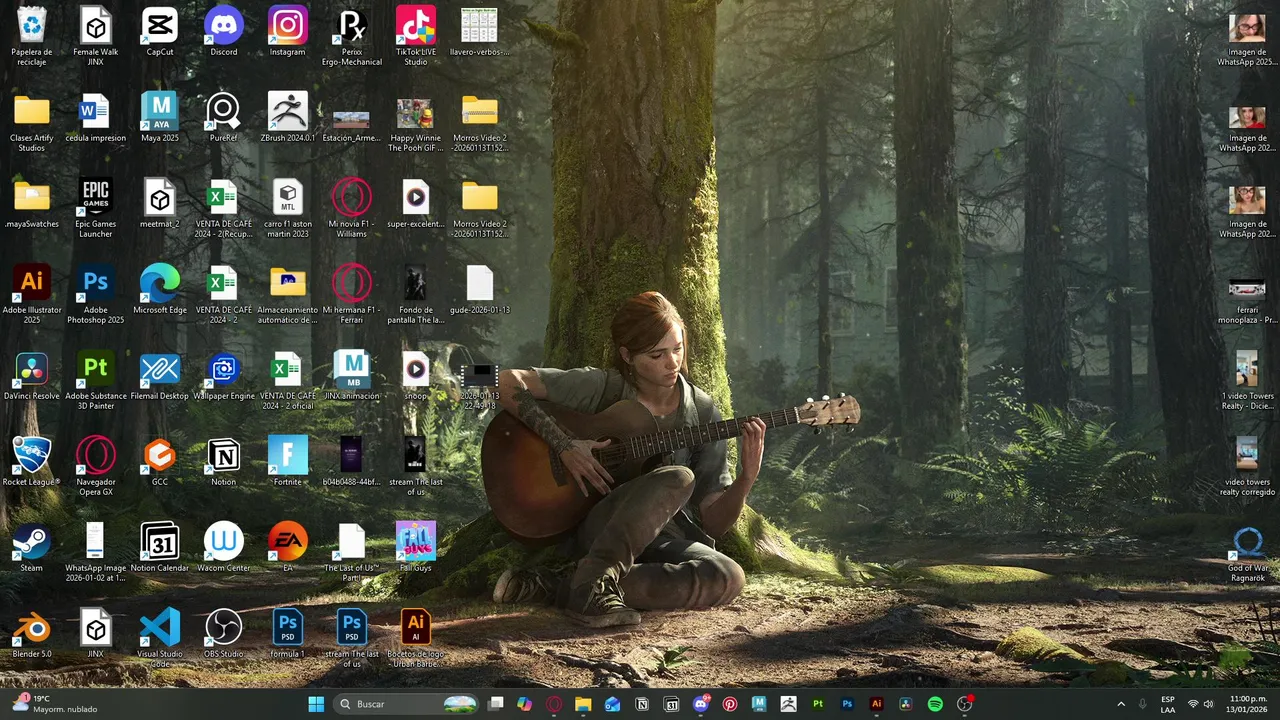Launch the Navegador Opera GX desktop shortcut
Image resolution: width=1280 pixels, height=720 pixels.
pos(96,466)
